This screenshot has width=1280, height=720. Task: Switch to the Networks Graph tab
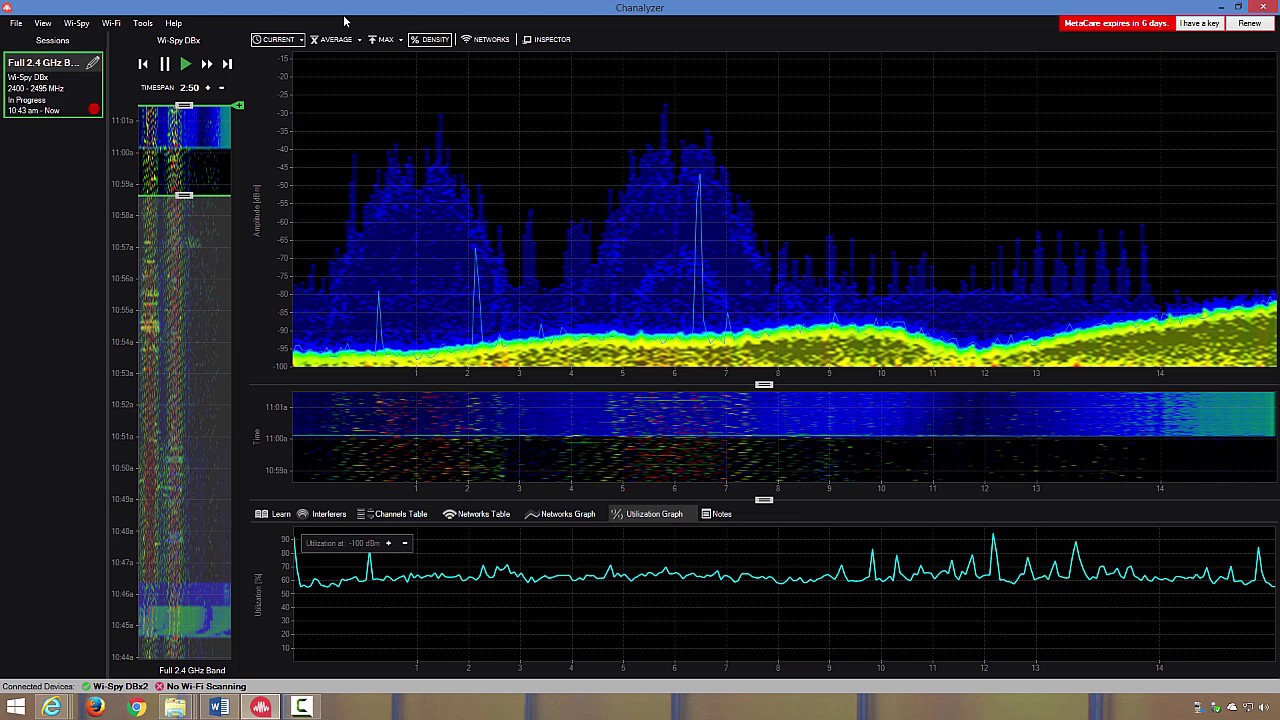point(560,514)
